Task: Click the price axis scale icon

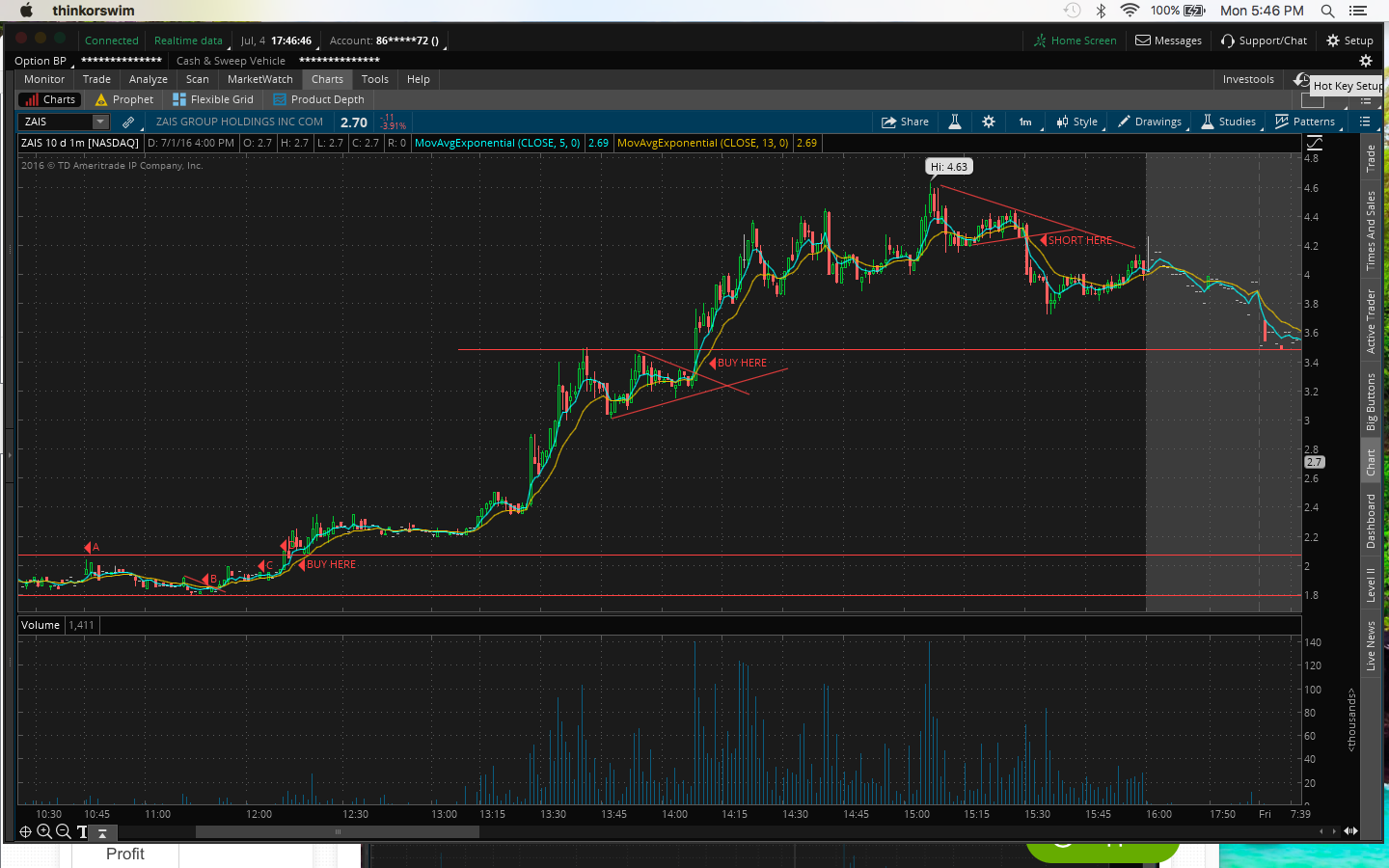Action: pos(1314,143)
